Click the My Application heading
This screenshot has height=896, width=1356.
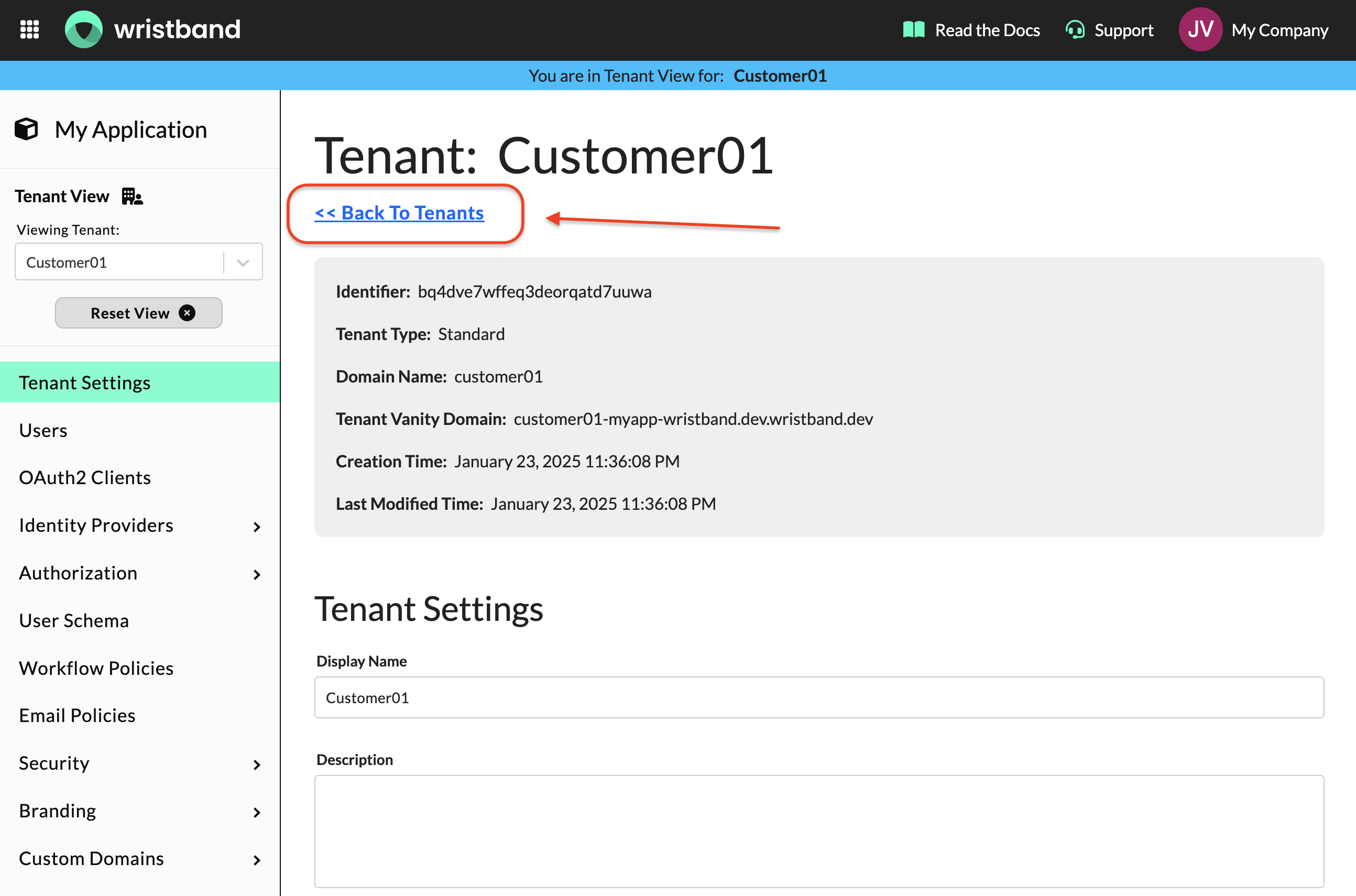coord(131,130)
